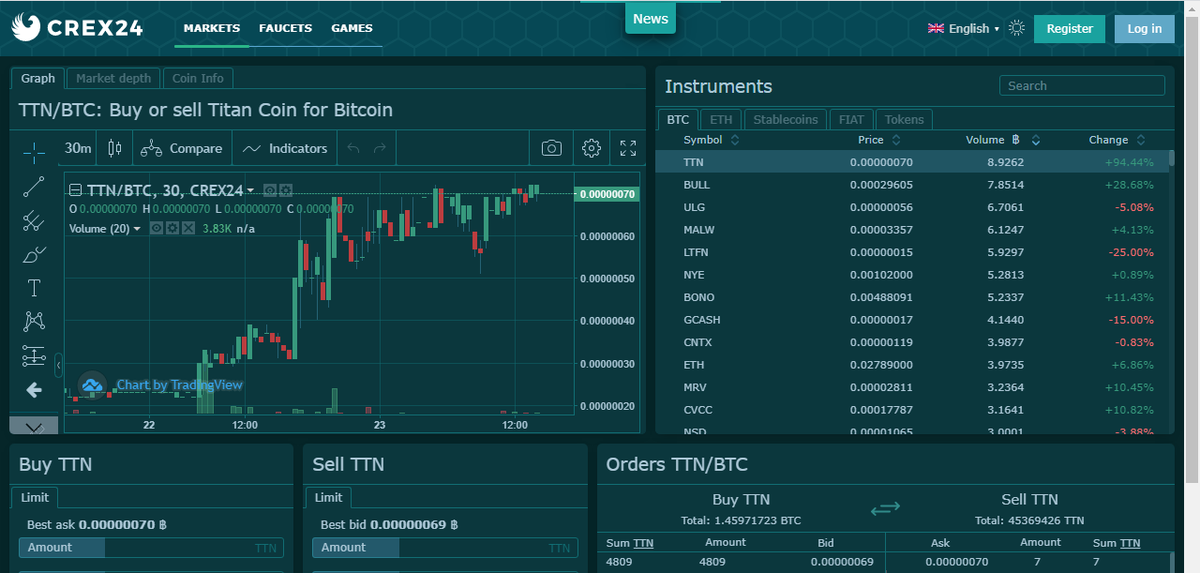Screen dimensions: 1200x573
Task: Click the TradingView cloud logo
Action: 92,385
